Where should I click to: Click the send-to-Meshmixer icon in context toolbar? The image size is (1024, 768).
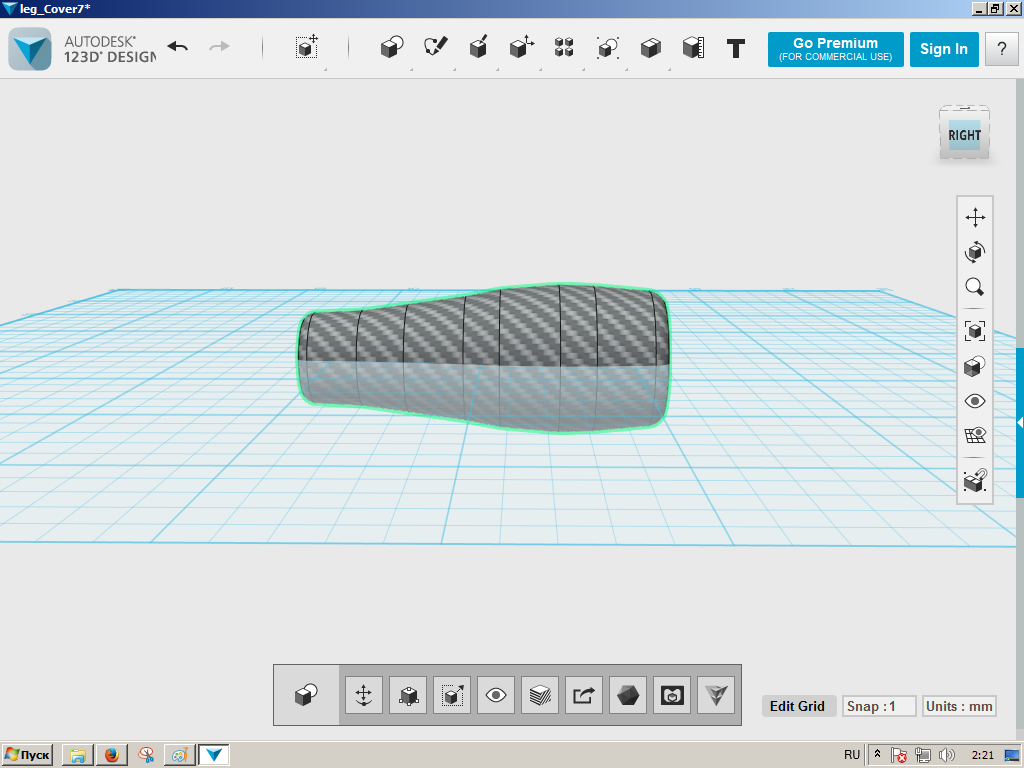pyautogui.click(x=672, y=695)
